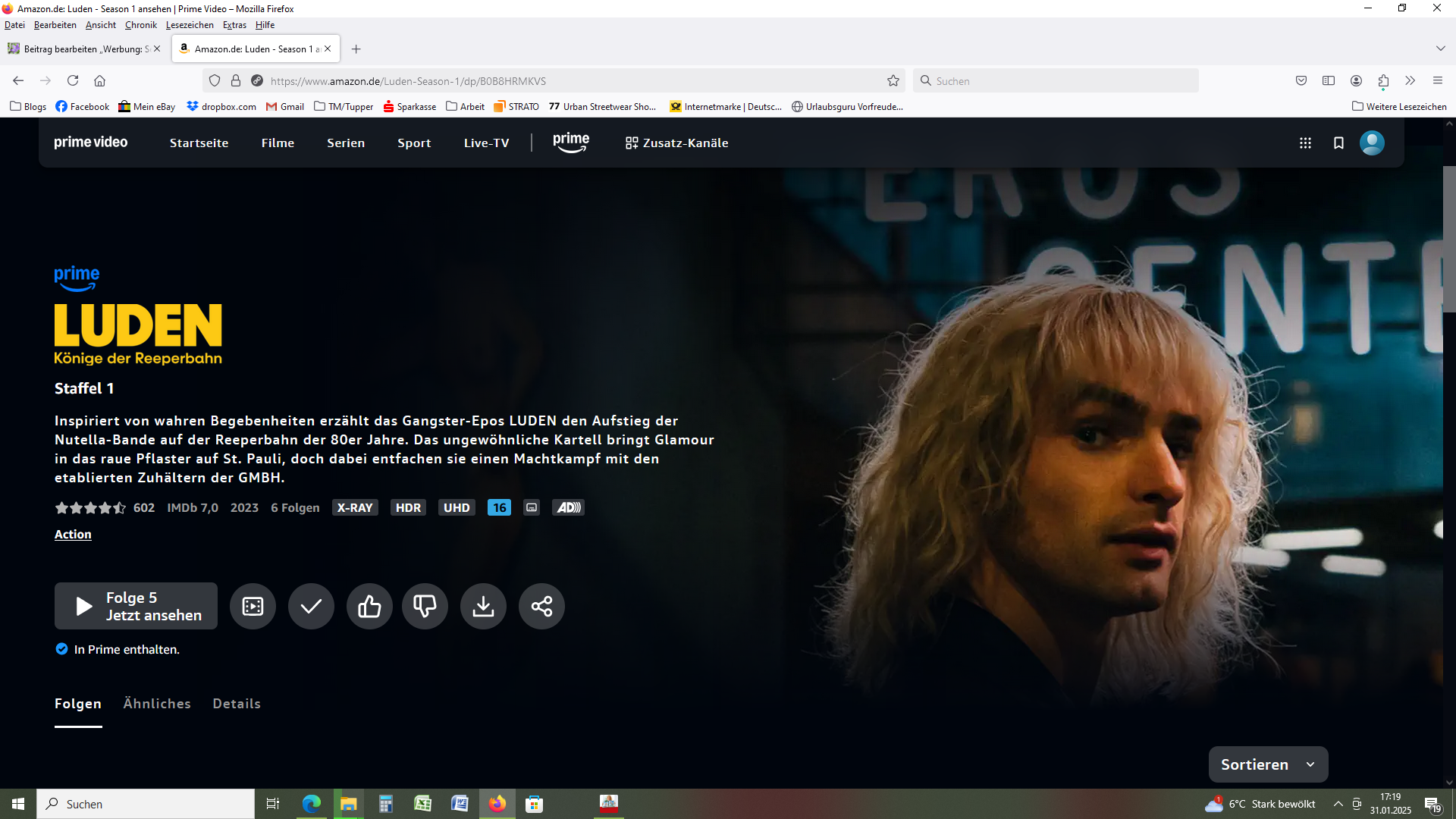Share the series icon

point(541,606)
